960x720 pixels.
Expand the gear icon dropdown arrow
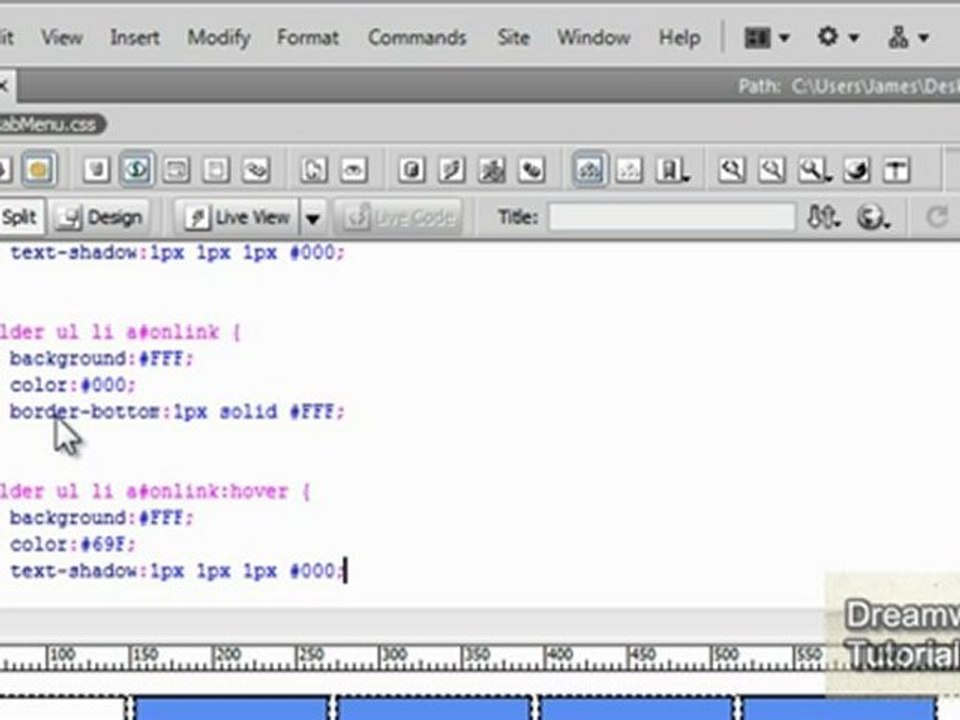[853, 39]
